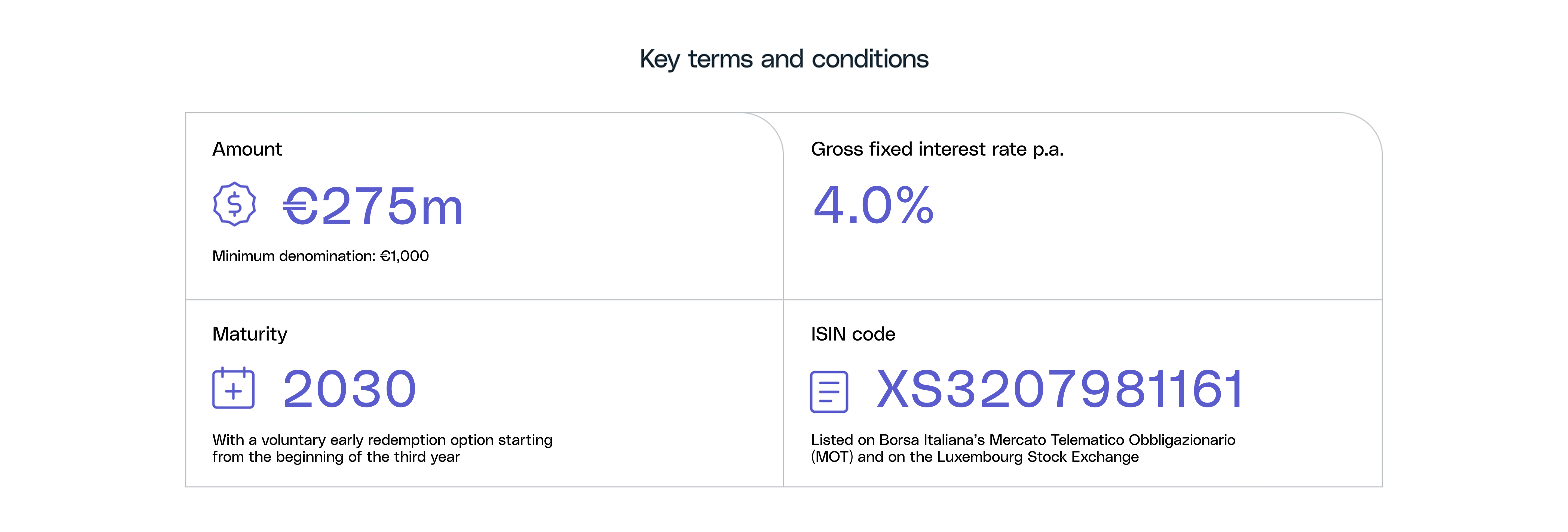Click the document icon beside the ISIN code
The width and height of the screenshot is (1568, 532).
tap(828, 391)
